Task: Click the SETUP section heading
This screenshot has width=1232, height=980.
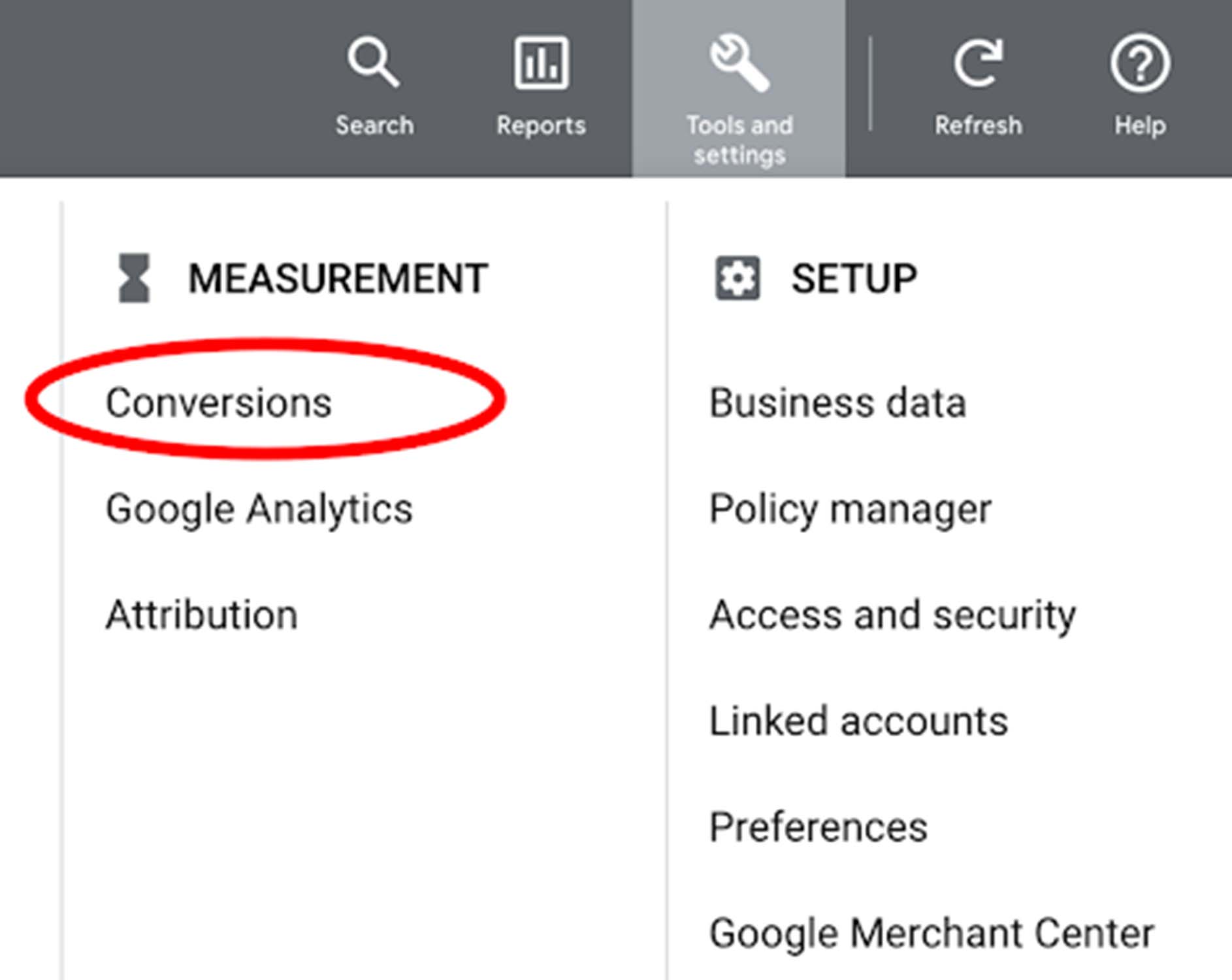Action: coord(854,278)
